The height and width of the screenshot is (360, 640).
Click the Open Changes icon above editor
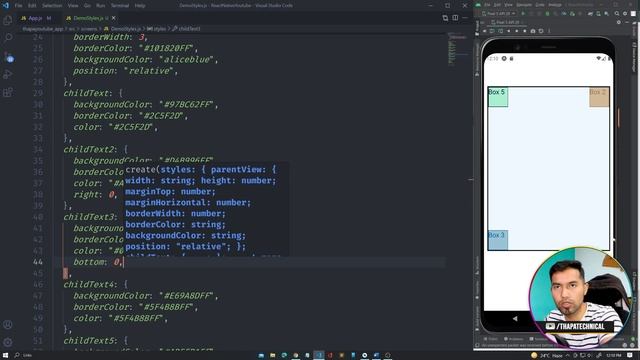445,18
